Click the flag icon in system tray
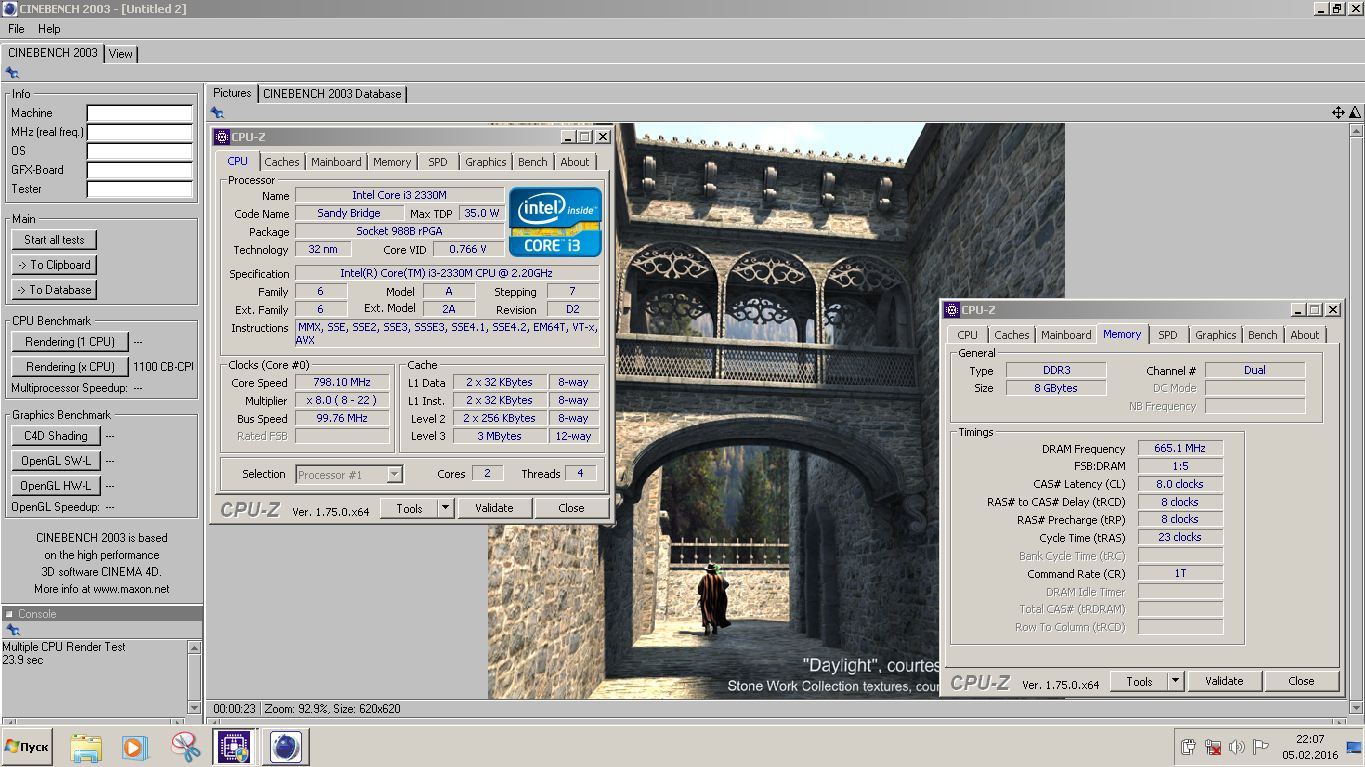 point(1260,747)
